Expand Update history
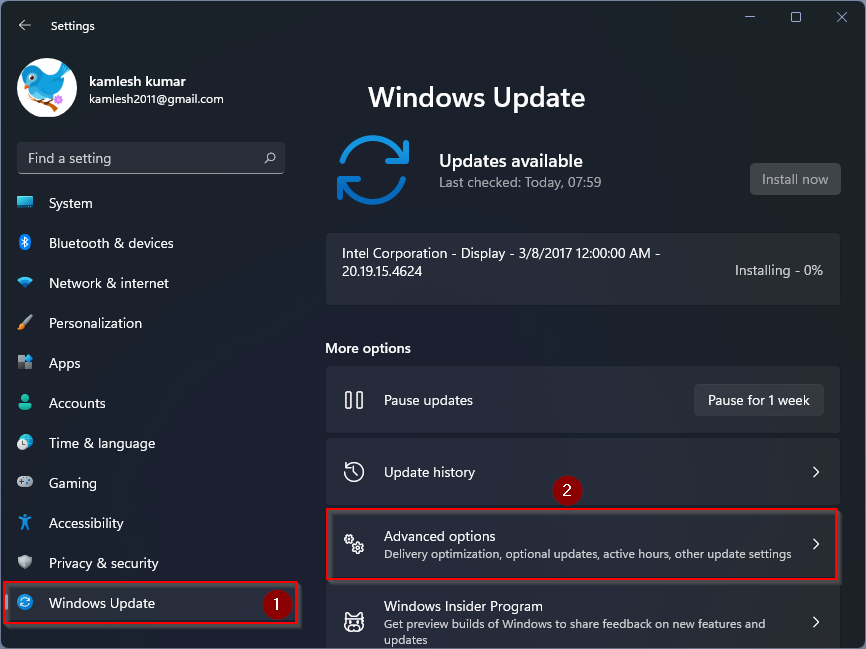866x649 pixels. coord(583,472)
